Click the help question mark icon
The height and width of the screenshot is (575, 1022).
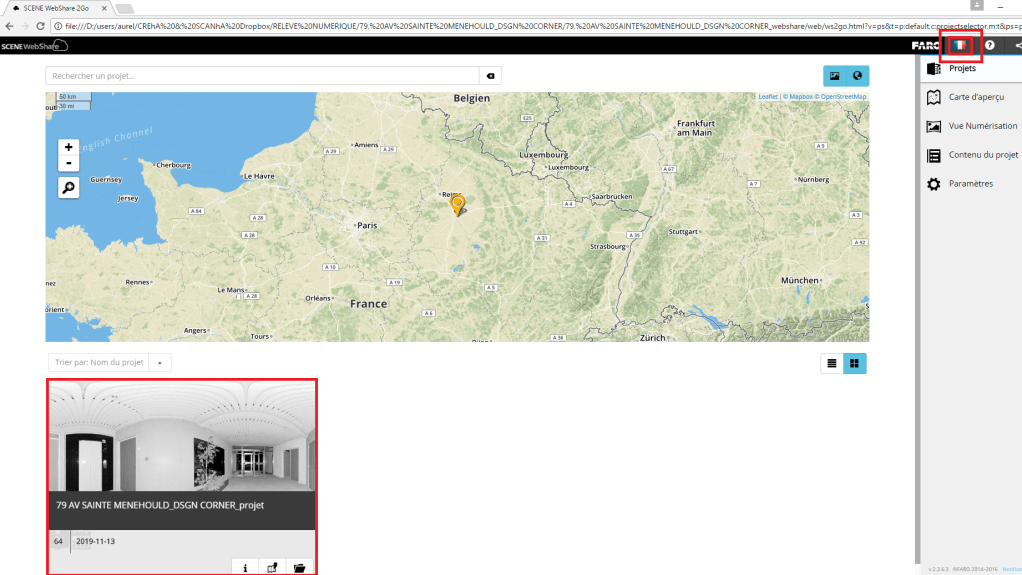(x=989, y=45)
